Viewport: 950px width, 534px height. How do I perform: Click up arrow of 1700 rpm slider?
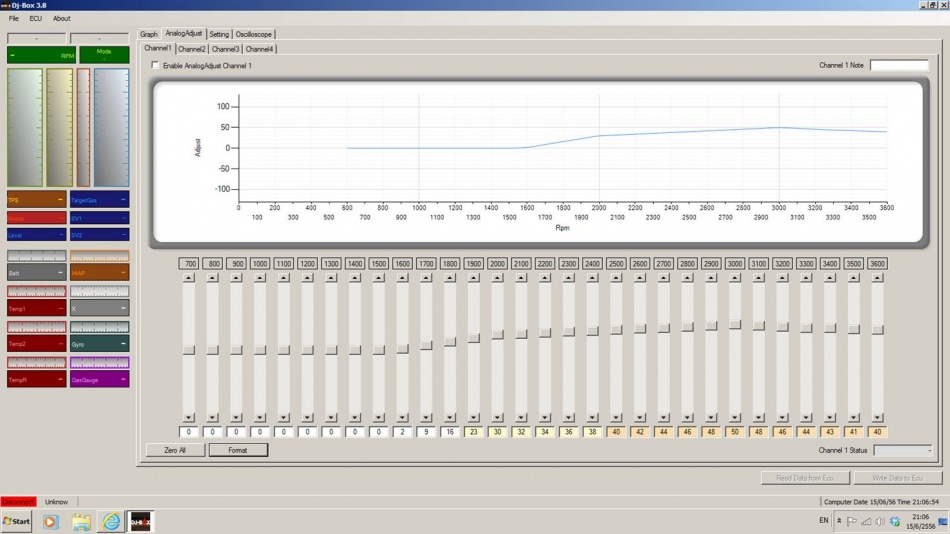(x=427, y=278)
